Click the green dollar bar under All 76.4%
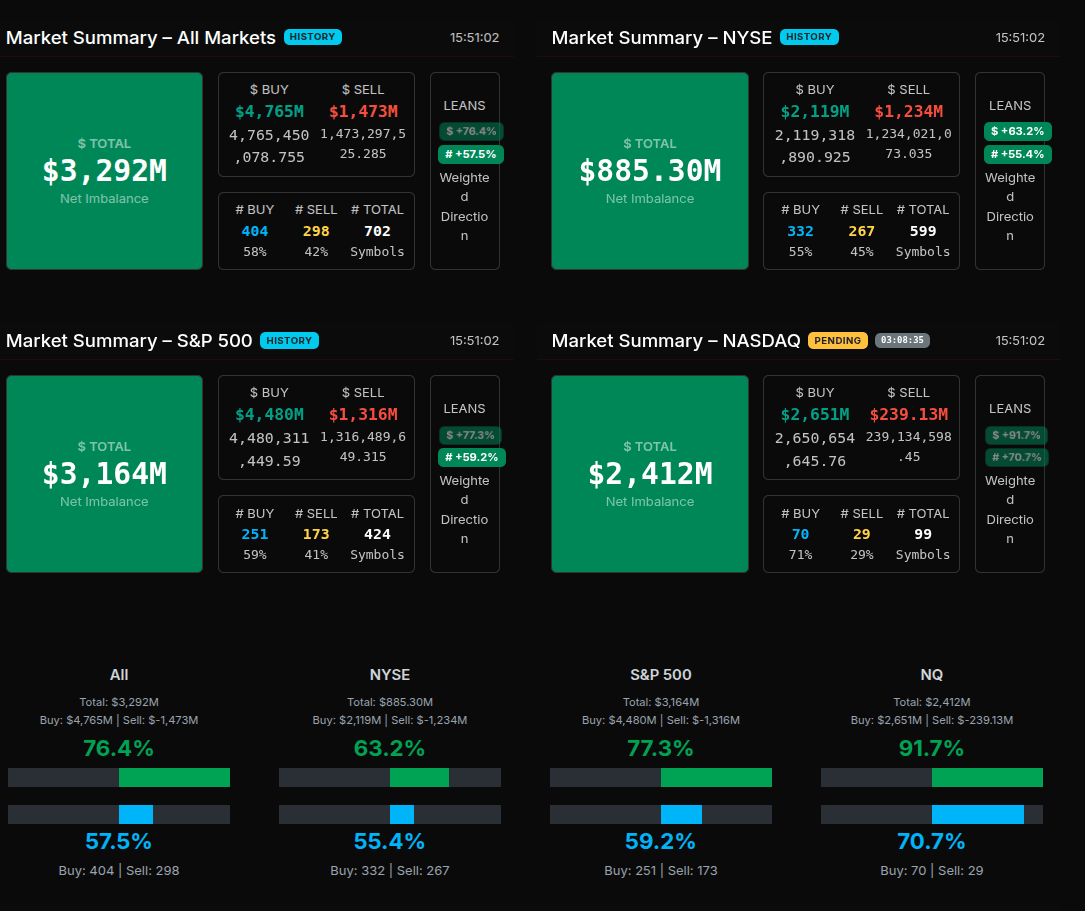 (x=174, y=778)
